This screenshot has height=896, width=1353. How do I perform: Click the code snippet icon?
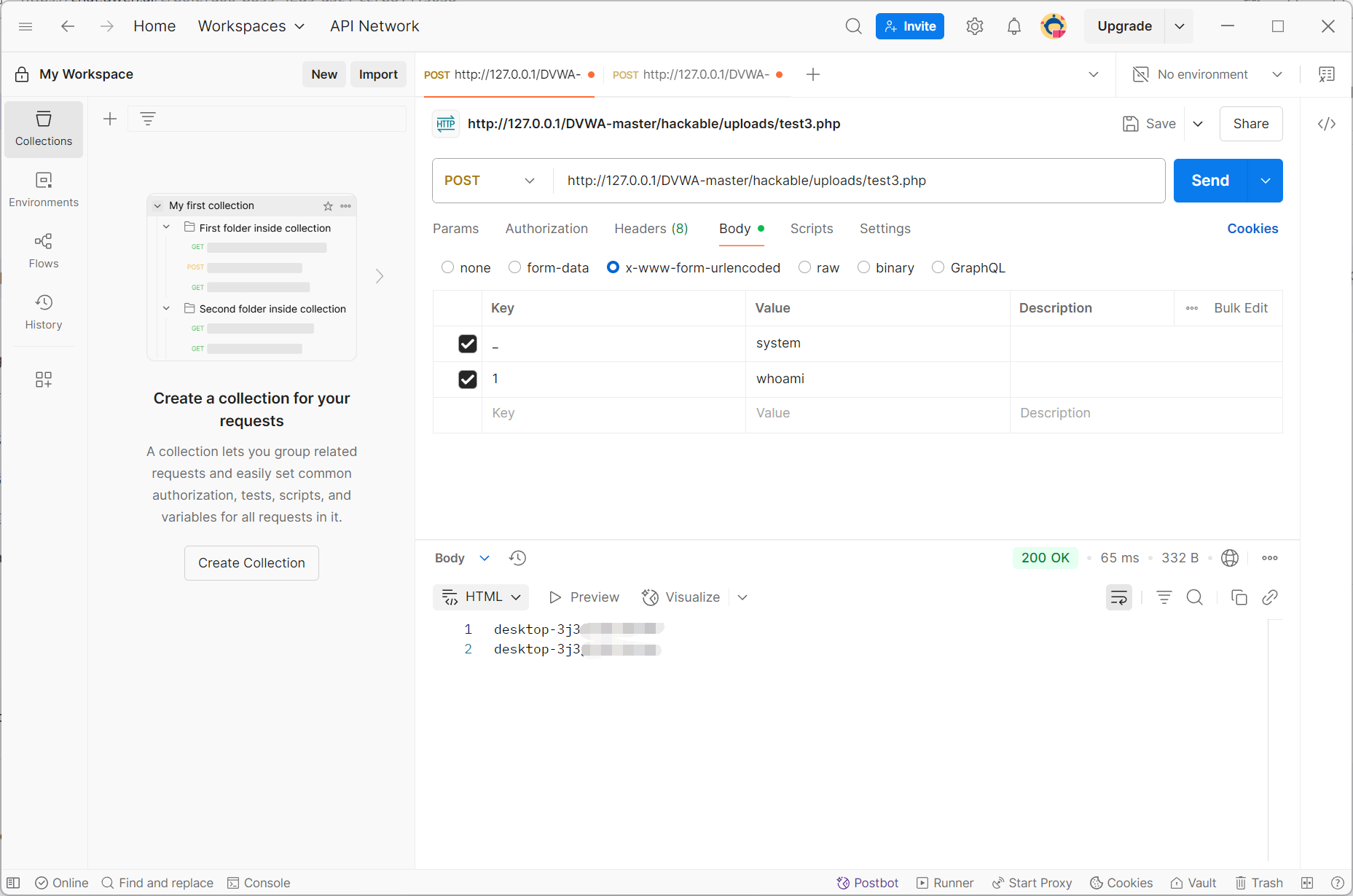[x=1326, y=124]
